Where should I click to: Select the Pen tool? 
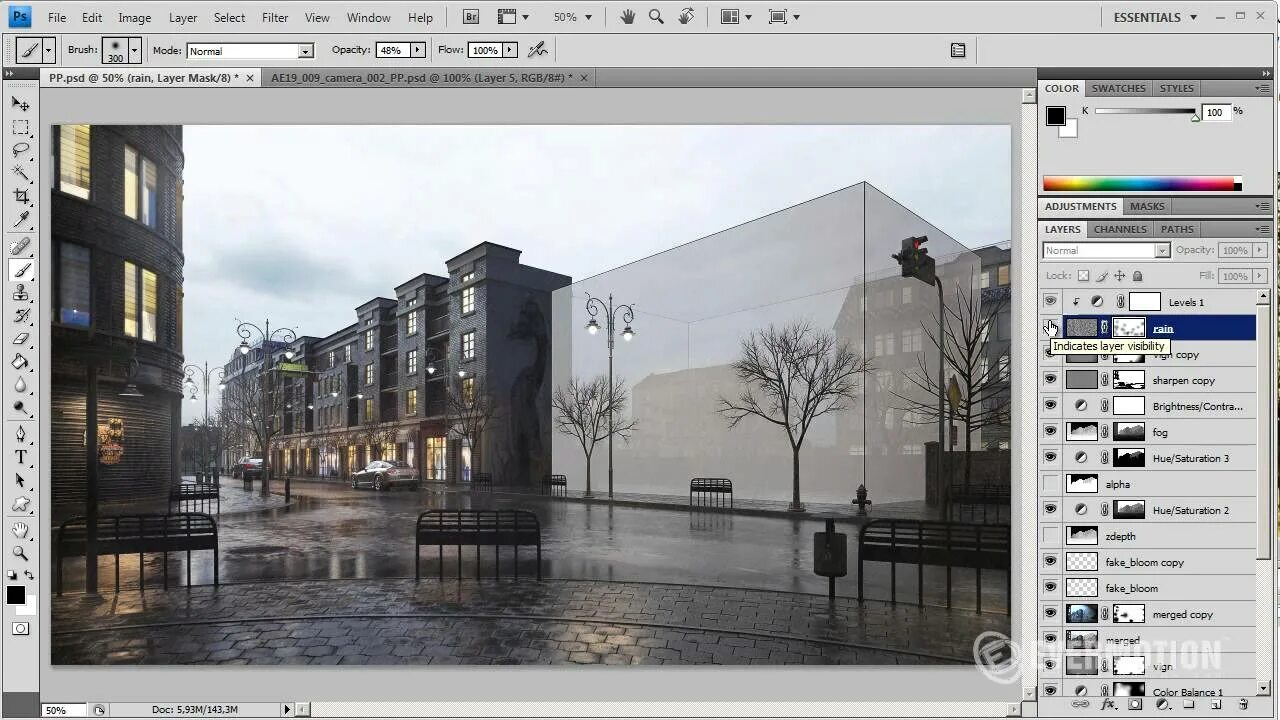point(21,434)
